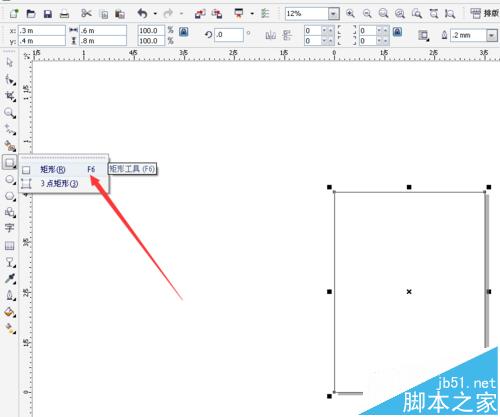500x417 pixels.
Task: Open the outline width .2 mm dropdown
Action: [x=491, y=35]
